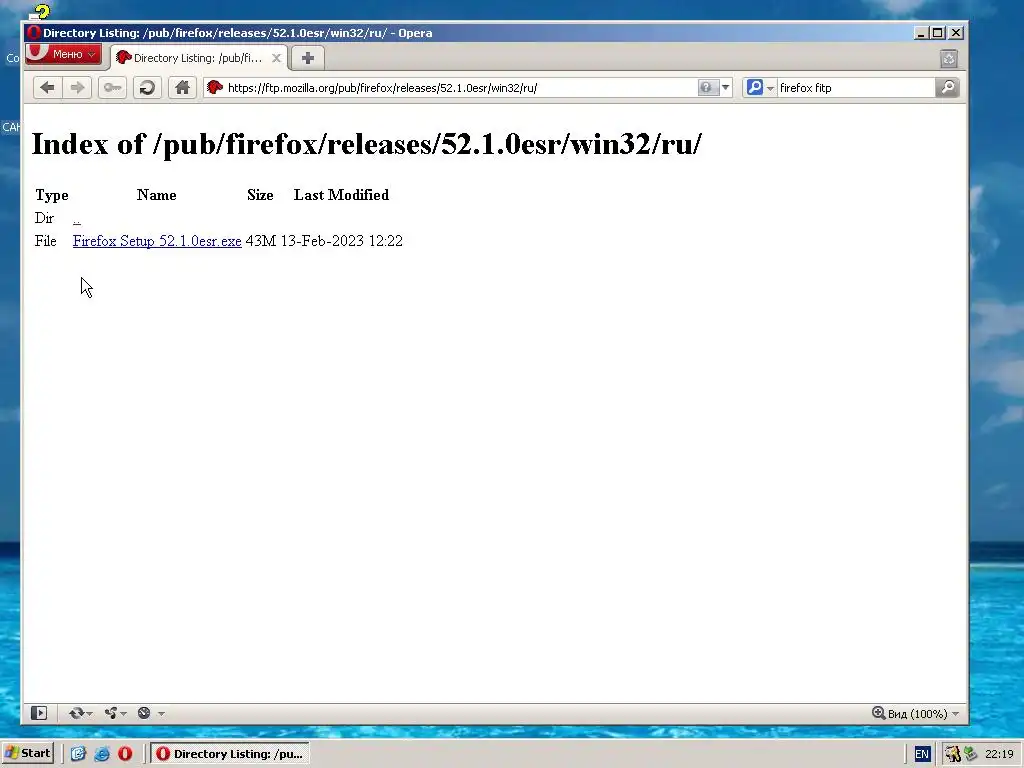1024x768 pixels.
Task: Open the address bar history dropdown arrow
Action: click(726, 88)
